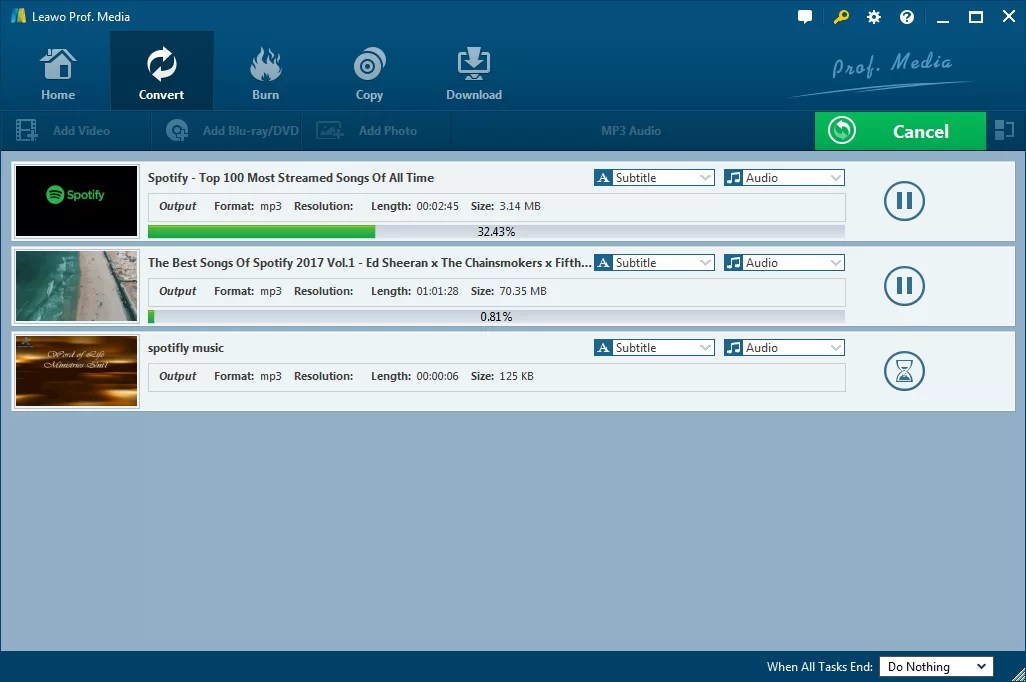The height and width of the screenshot is (682, 1026).
Task: Click the Subtitle 'A' icon on spotifly music row
Action: pos(603,348)
